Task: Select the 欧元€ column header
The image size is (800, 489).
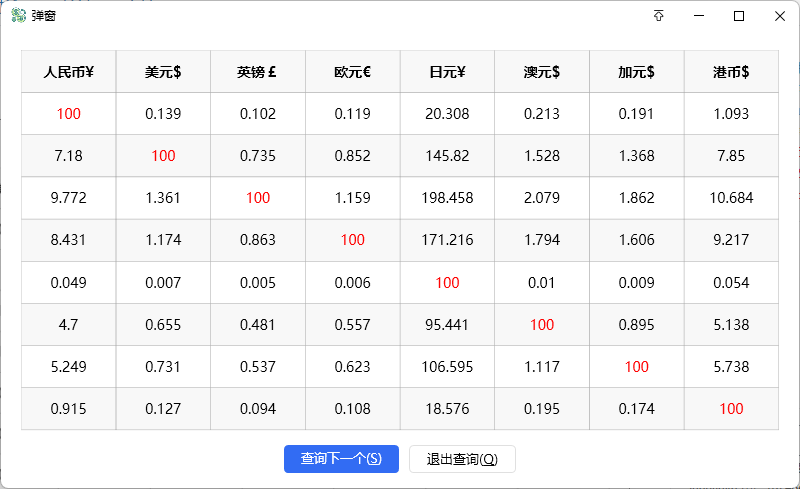Action: tap(353, 71)
